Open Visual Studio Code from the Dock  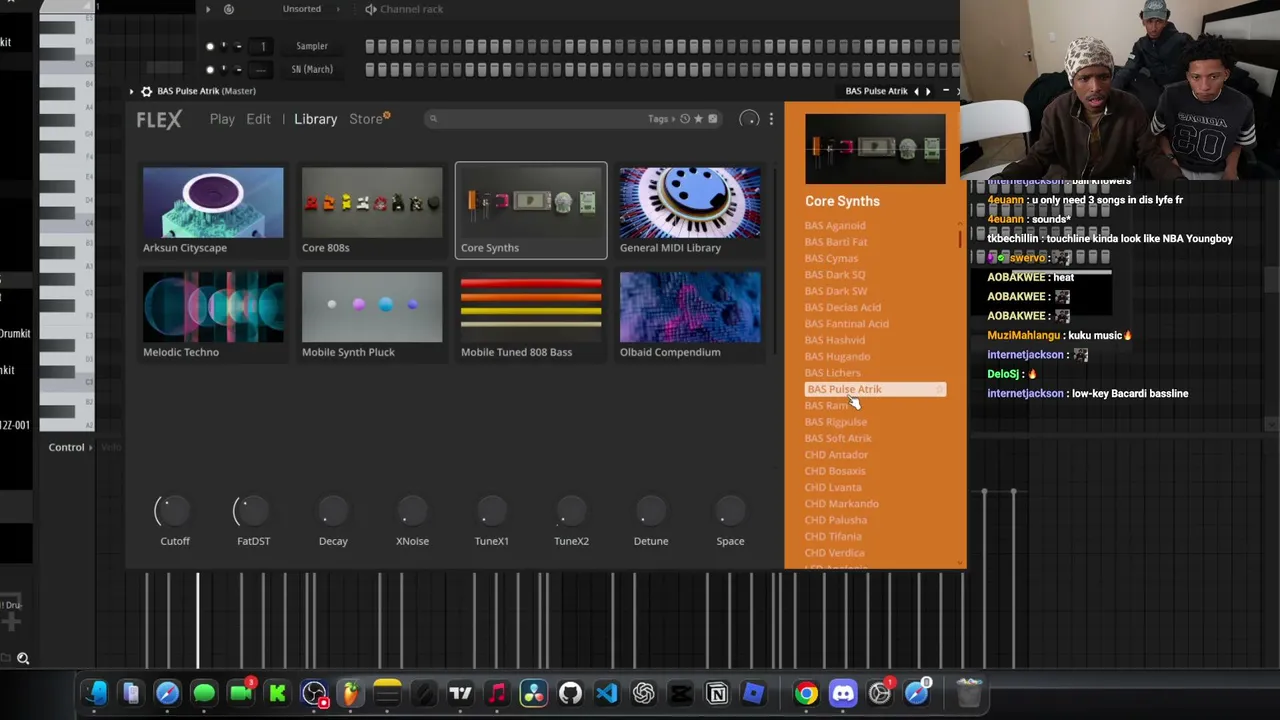607,693
